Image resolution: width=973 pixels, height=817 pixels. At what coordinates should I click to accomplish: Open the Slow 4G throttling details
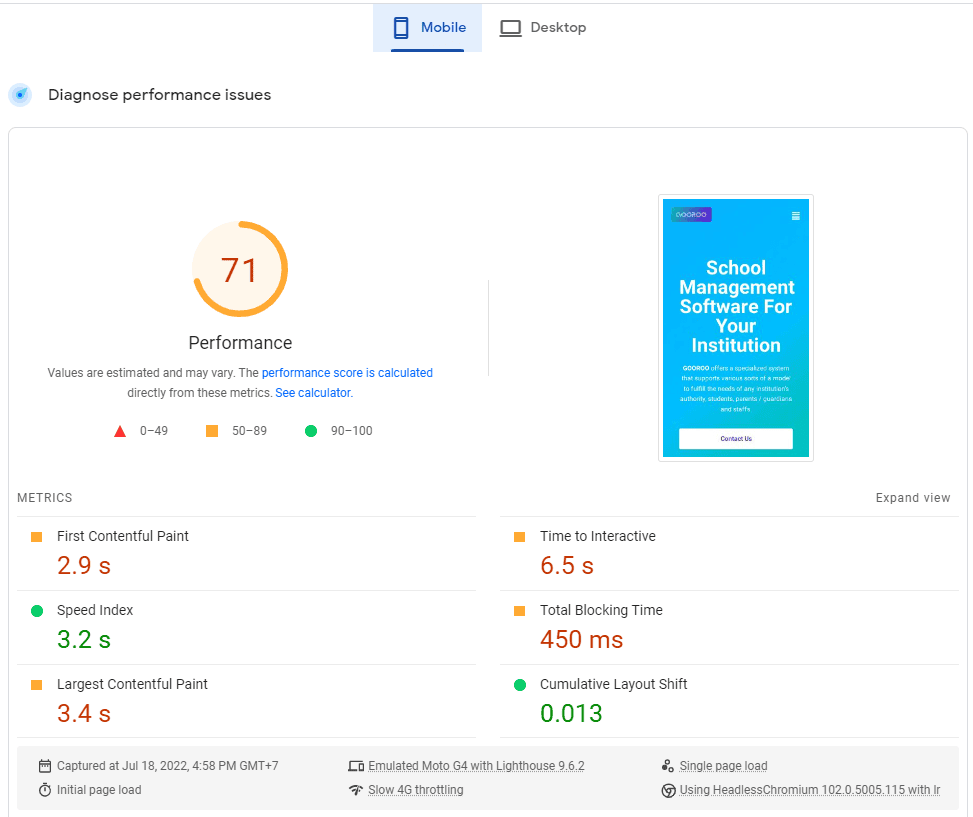[x=415, y=790]
